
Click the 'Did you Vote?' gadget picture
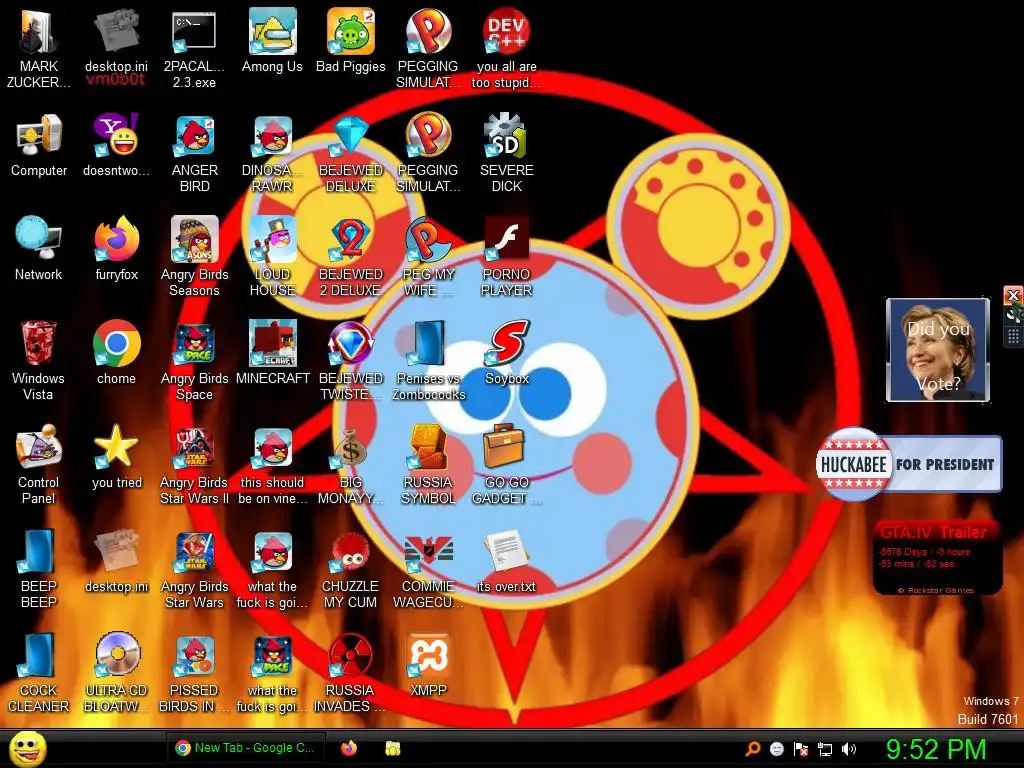[938, 350]
